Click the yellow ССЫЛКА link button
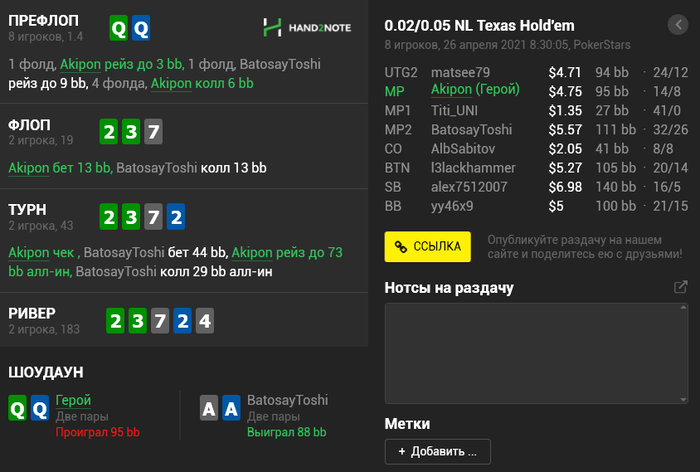700x472 pixels. coord(427,246)
